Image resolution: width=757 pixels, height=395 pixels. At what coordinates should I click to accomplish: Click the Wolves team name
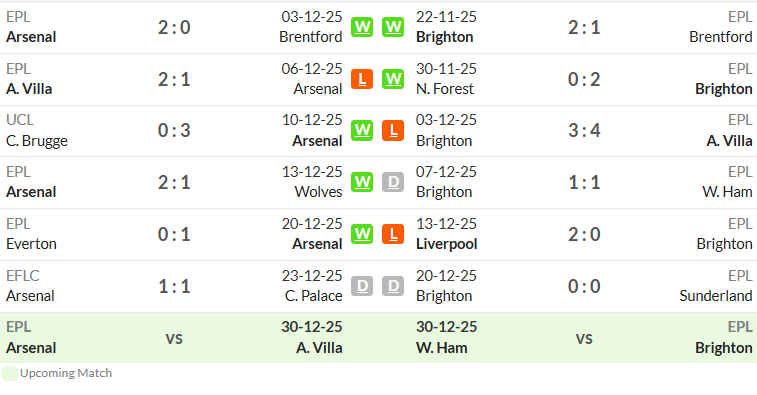tap(318, 192)
